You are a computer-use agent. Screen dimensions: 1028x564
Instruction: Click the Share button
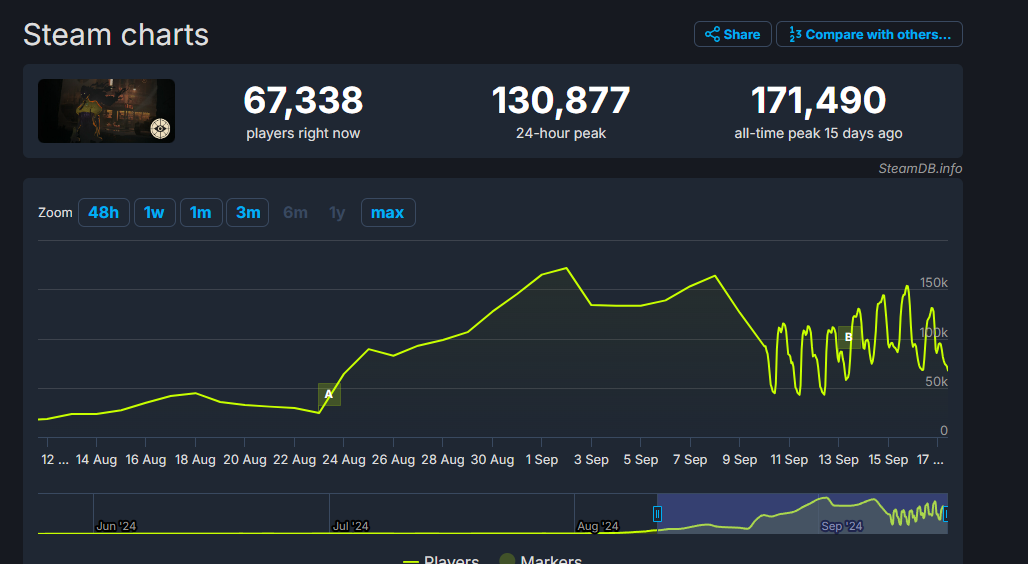[x=732, y=34]
